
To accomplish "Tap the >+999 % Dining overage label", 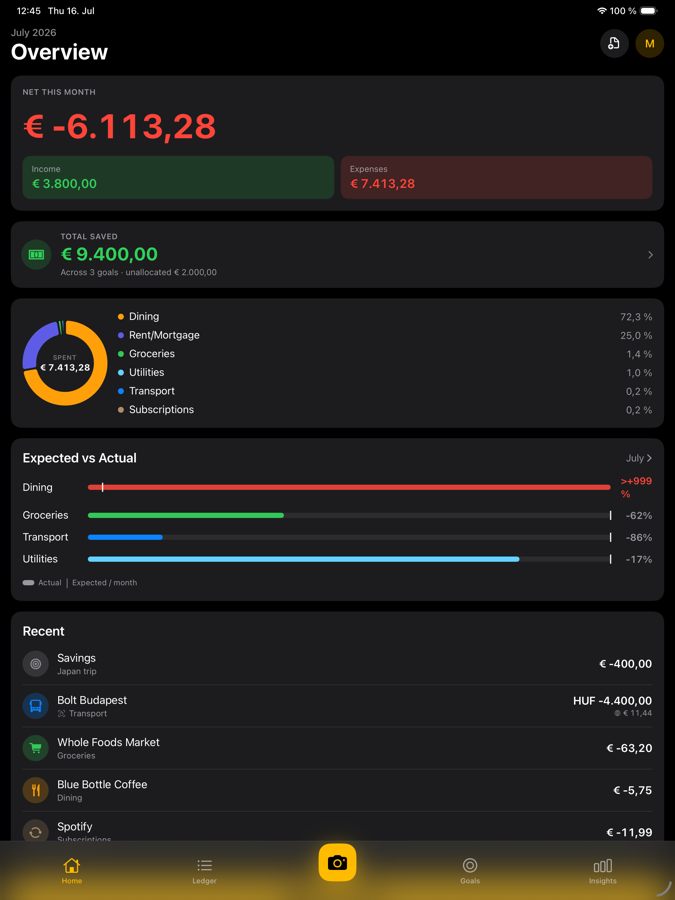I will click(x=636, y=487).
